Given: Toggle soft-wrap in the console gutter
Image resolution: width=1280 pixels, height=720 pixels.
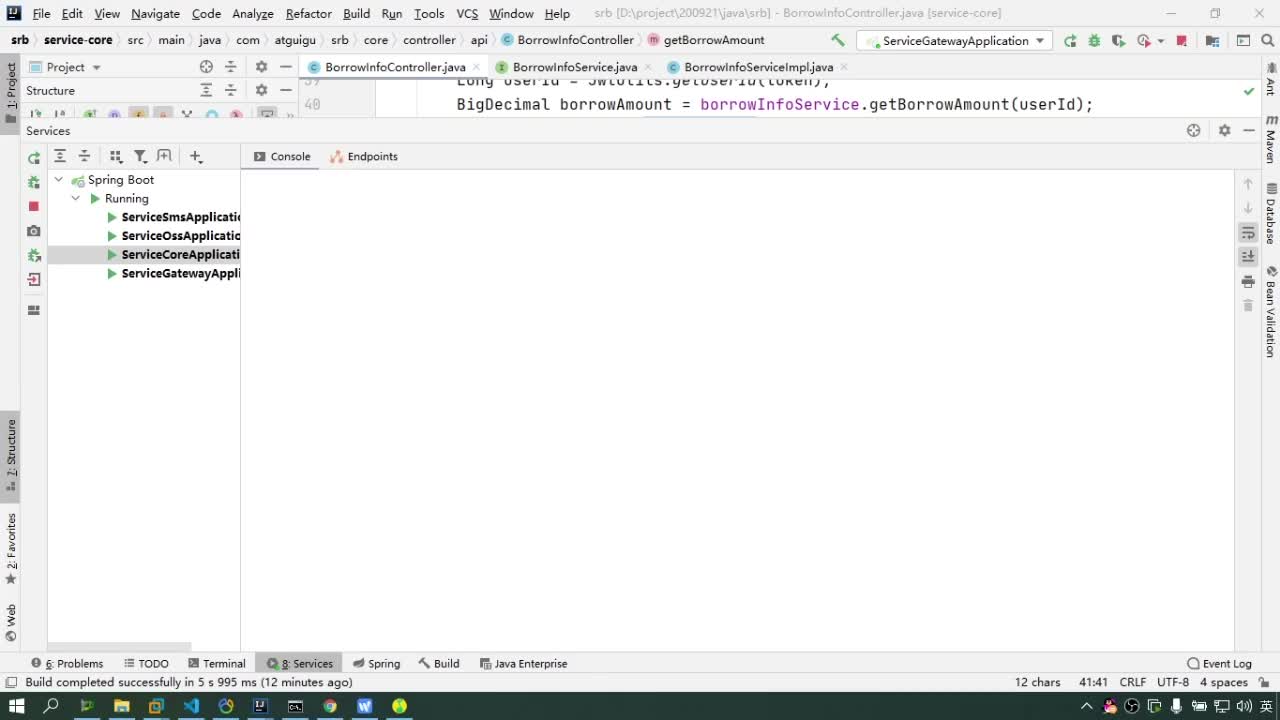Looking at the screenshot, I should 1248,233.
